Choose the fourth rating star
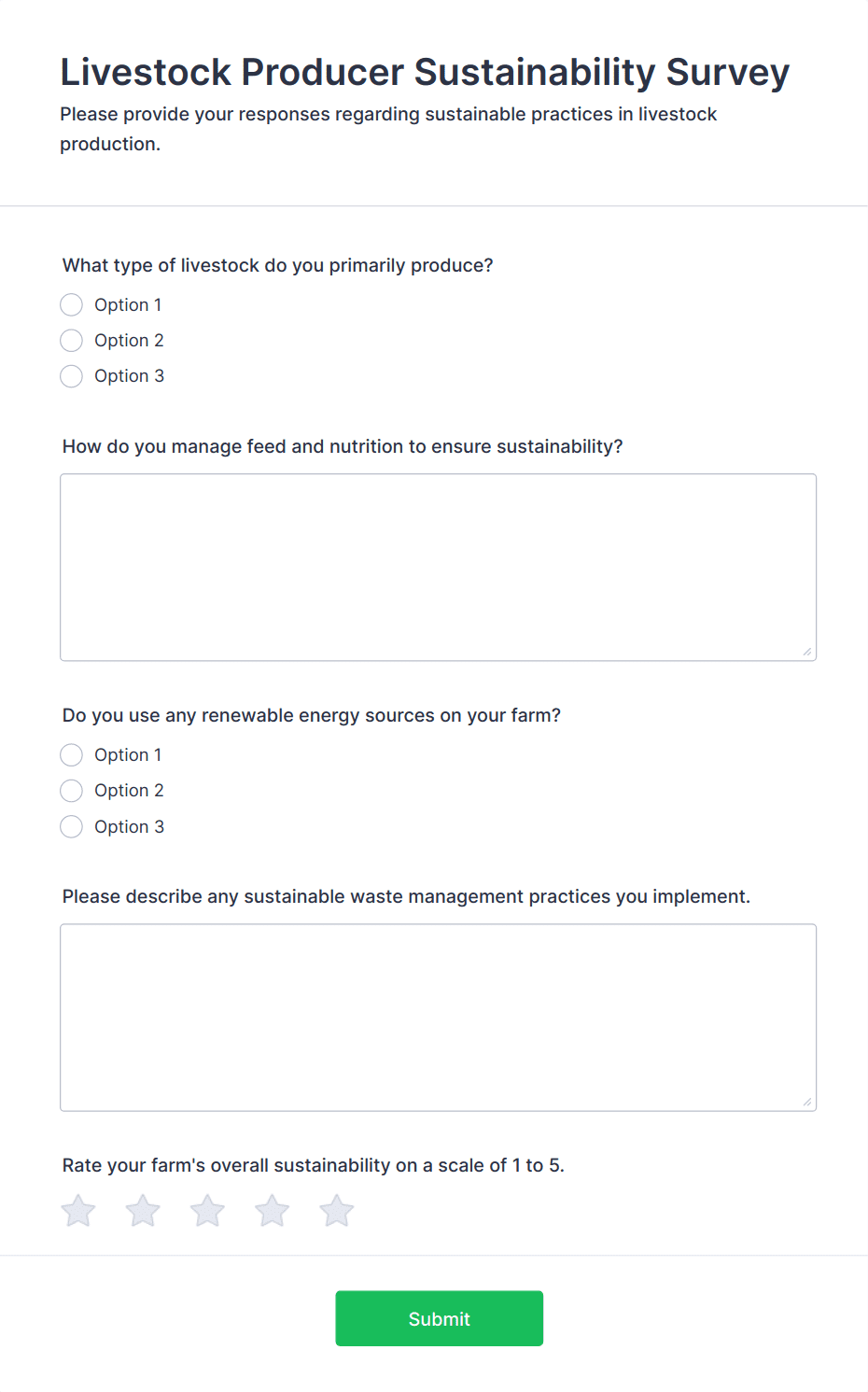868x1392 pixels. [x=273, y=1211]
